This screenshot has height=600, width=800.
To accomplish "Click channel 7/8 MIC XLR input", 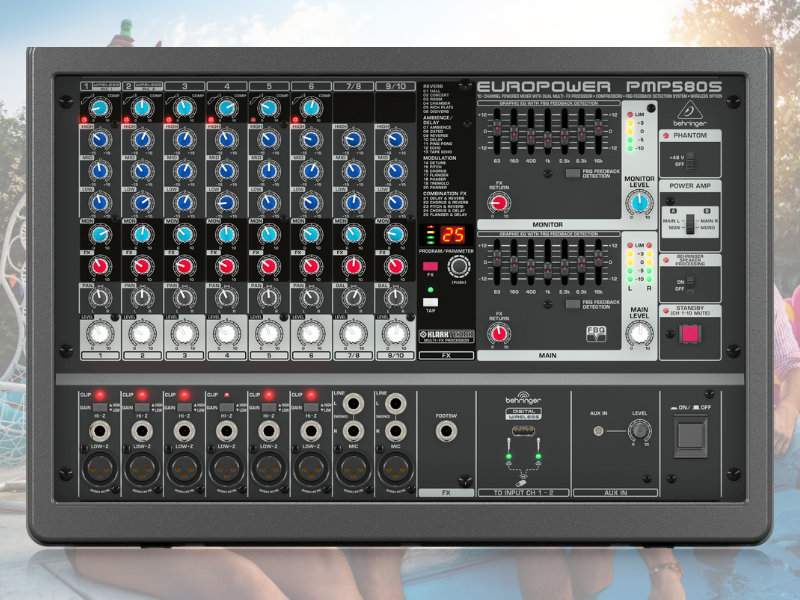I will pos(353,469).
